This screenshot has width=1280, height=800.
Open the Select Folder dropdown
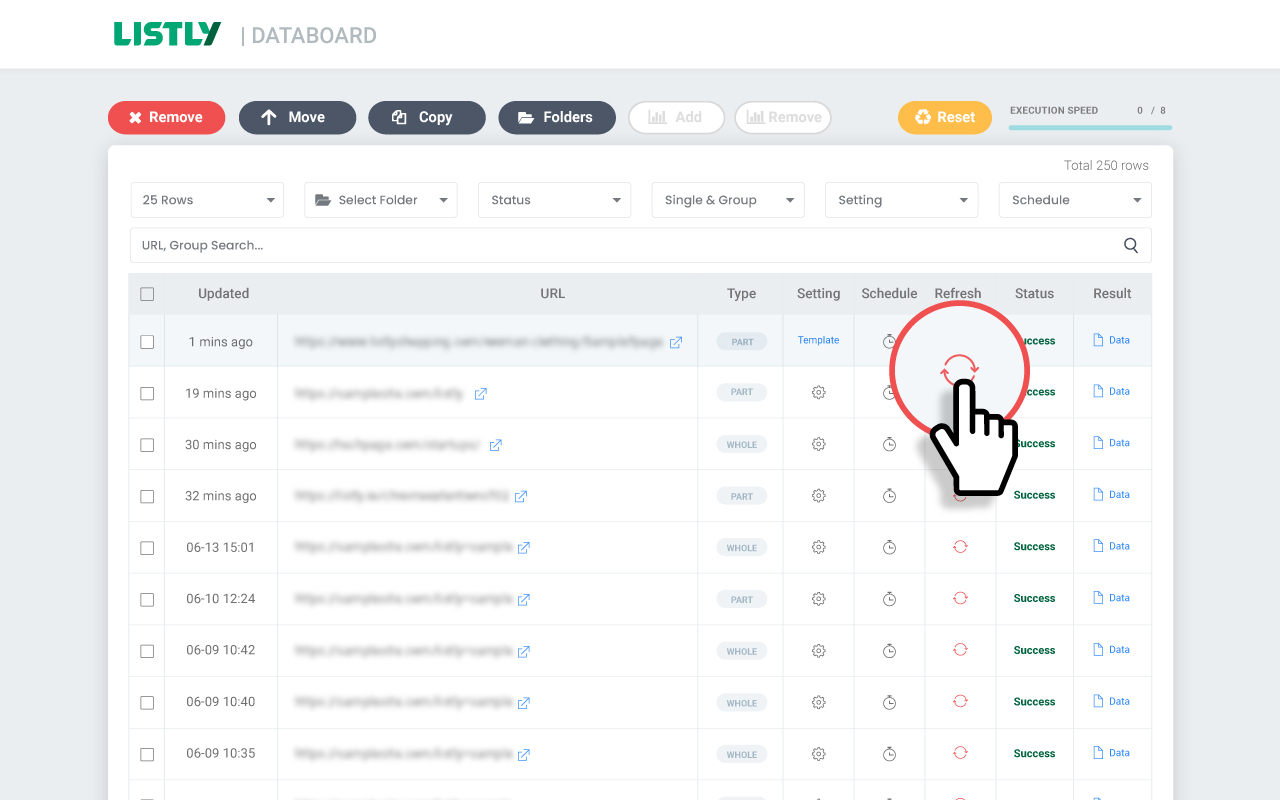click(x=381, y=200)
